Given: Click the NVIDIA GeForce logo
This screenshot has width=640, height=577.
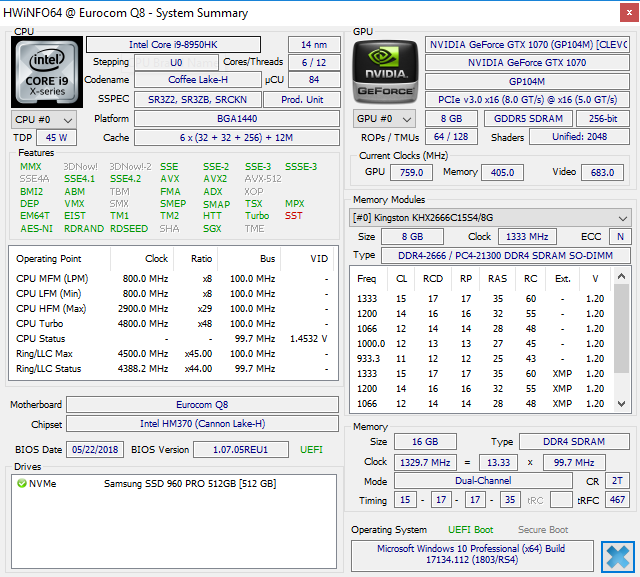Looking at the screenshot, I should 385,72.
